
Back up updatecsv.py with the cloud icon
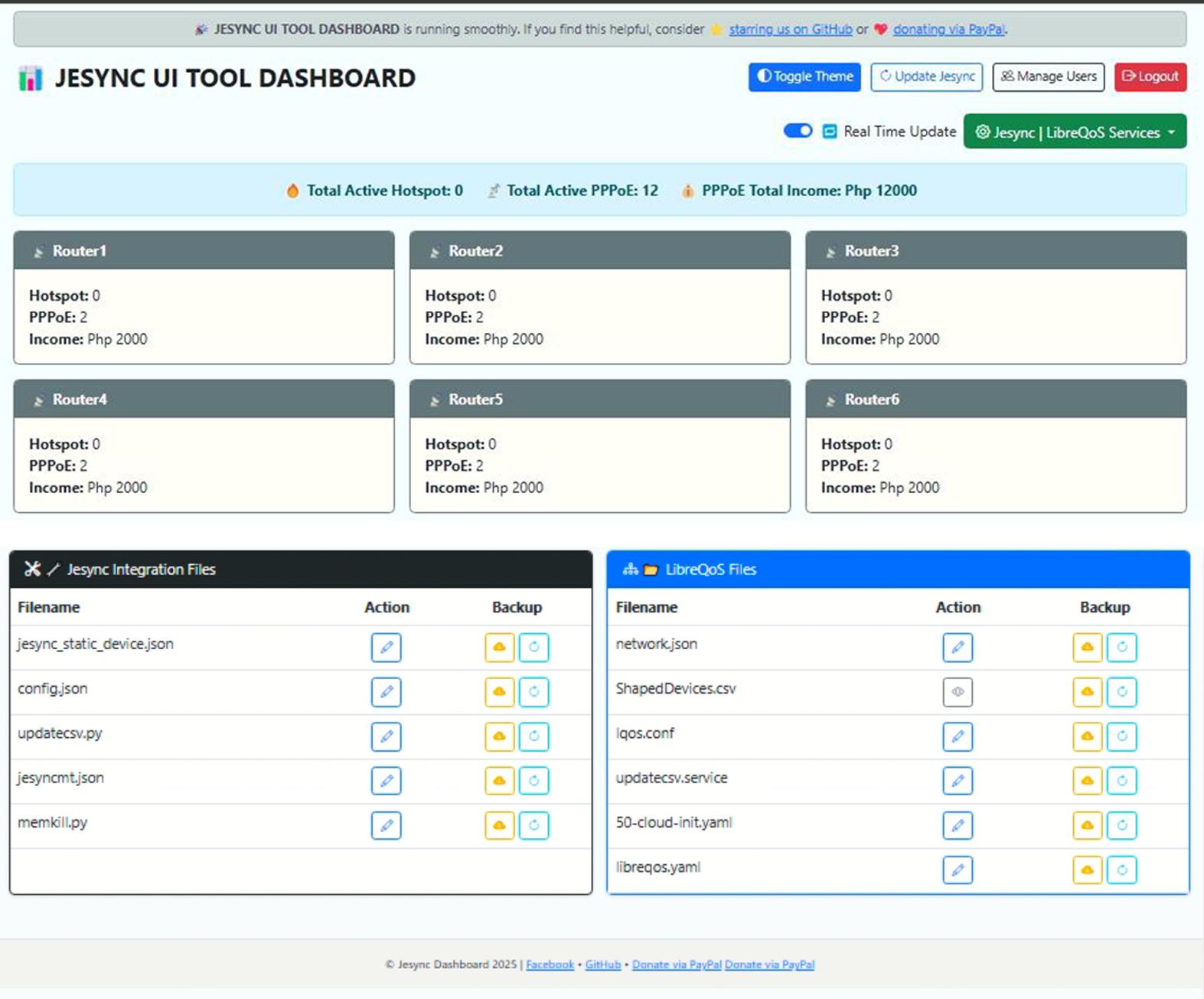tap(500, 736)
